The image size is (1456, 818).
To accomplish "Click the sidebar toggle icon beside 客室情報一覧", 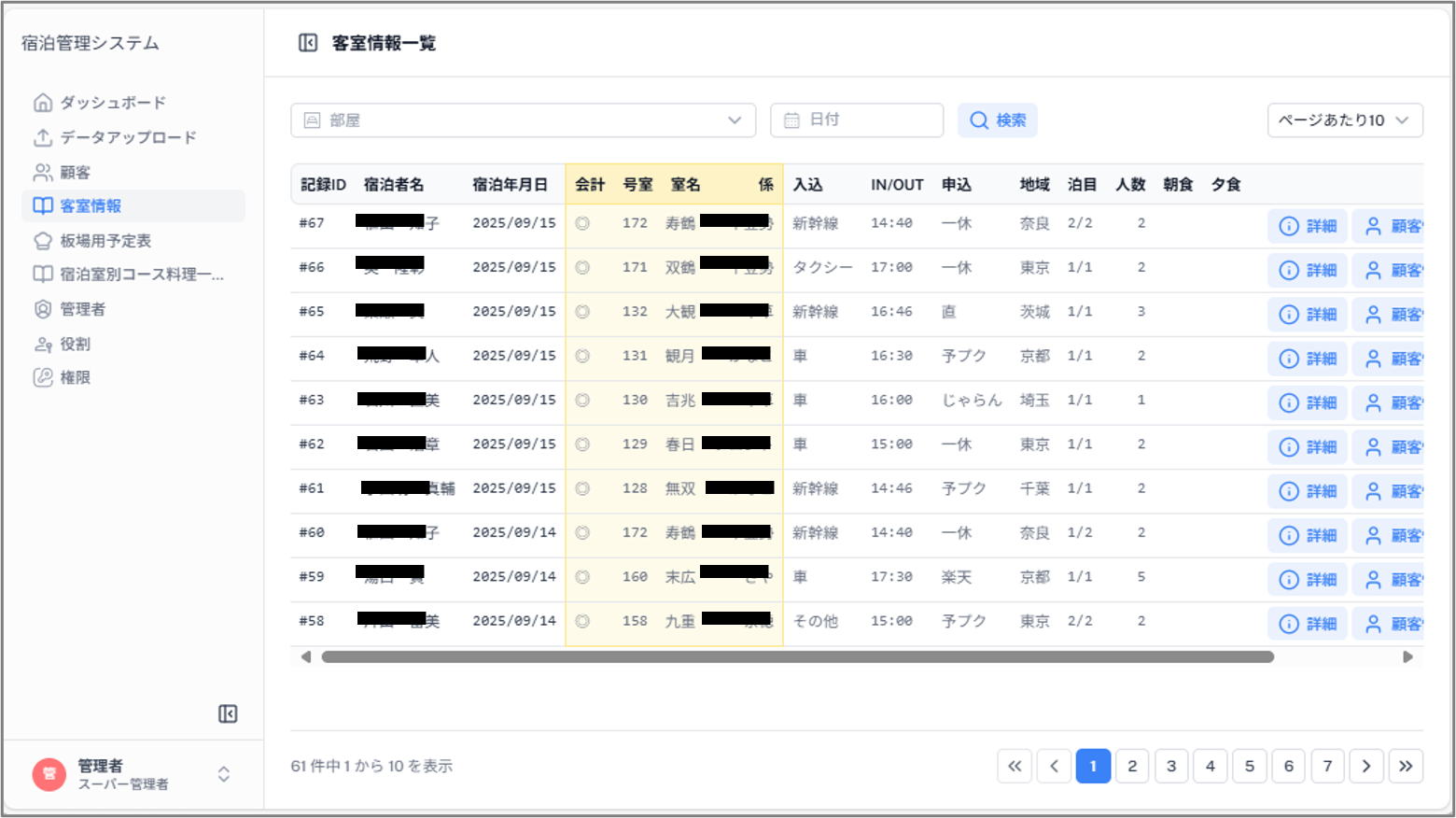I will coord(308,43).
